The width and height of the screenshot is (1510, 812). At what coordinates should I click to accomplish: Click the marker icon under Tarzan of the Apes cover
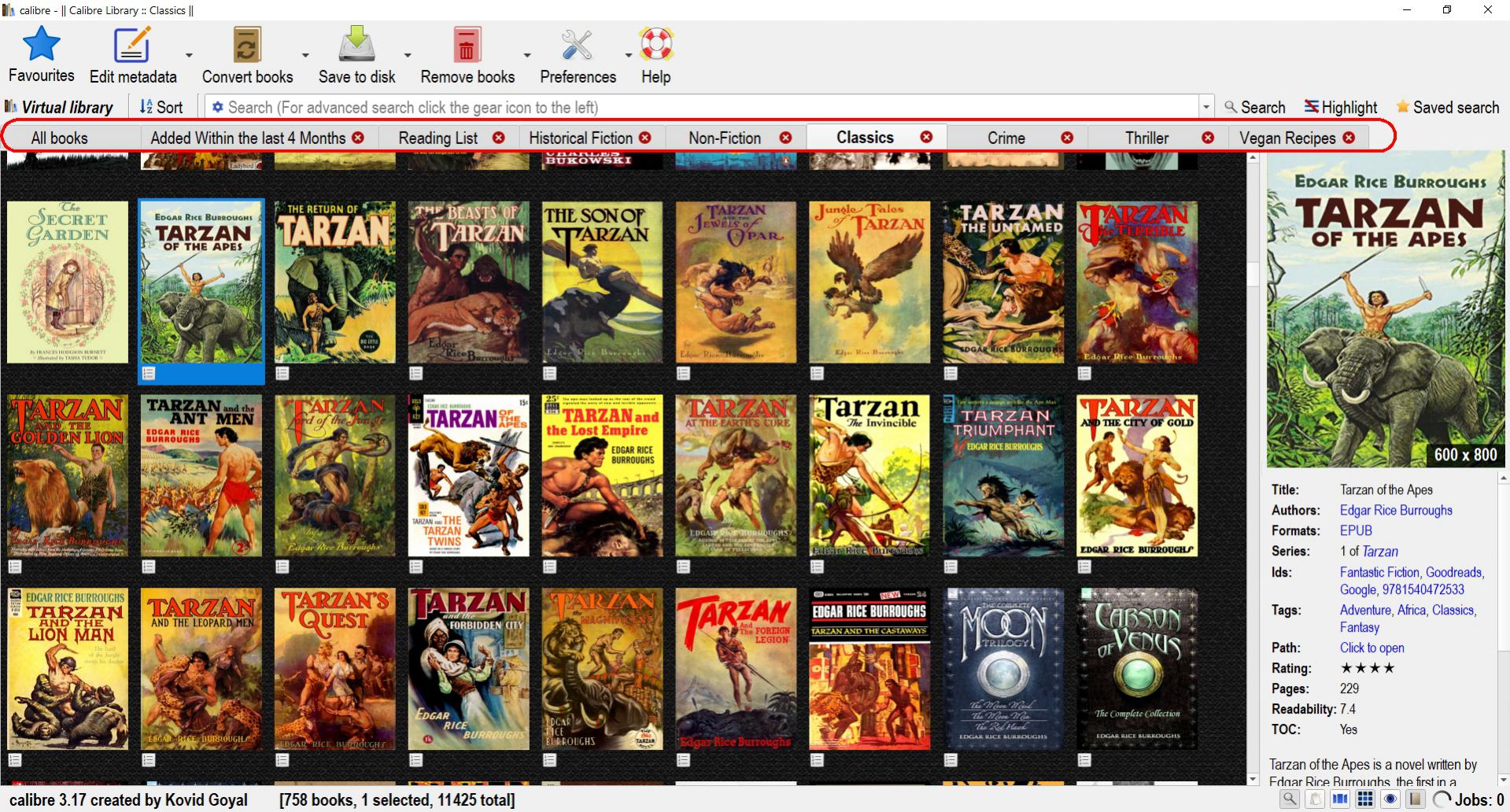(149, 373)
